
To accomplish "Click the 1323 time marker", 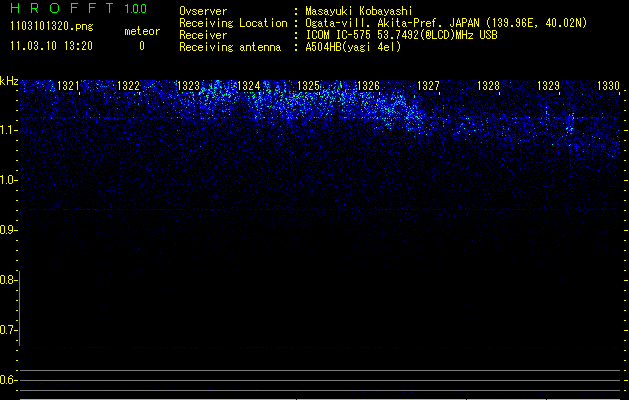I will 188,85.
